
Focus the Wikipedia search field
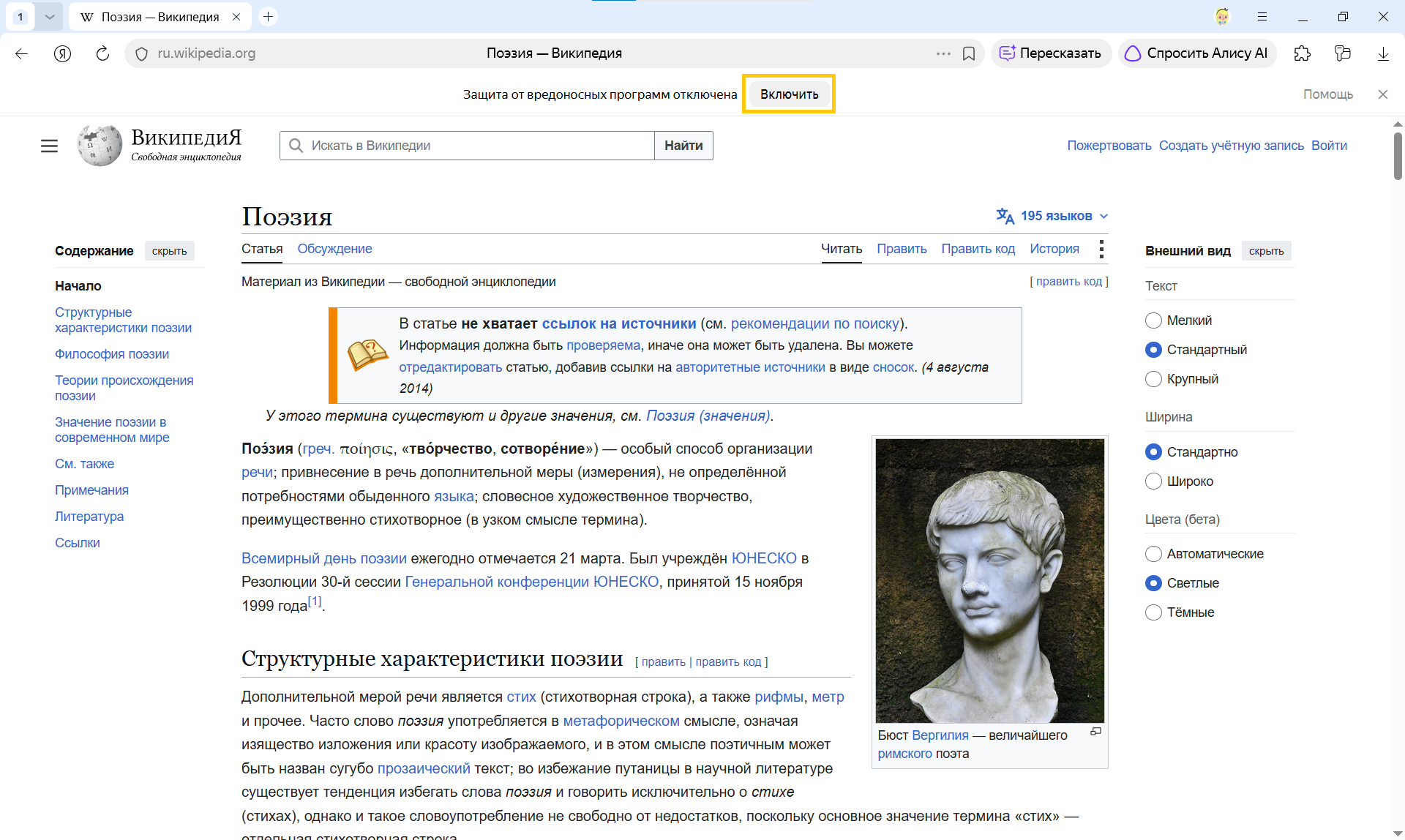pyautogui.click(x=467, y=146)
